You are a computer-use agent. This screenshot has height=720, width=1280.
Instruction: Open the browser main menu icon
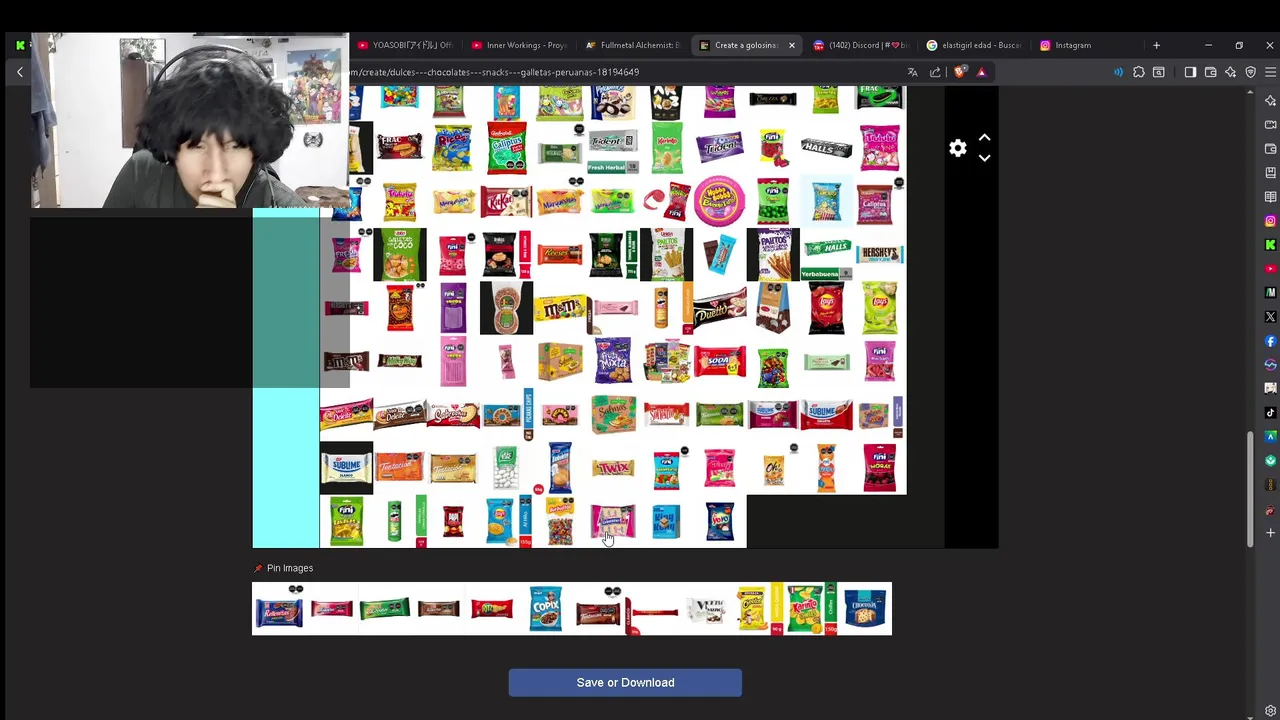[1270, 72]
